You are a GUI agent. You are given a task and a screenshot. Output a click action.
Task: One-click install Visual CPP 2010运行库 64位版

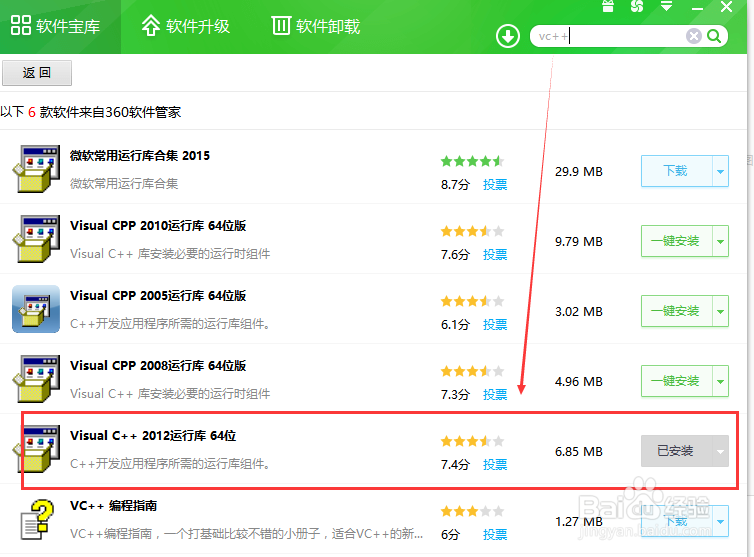pos(676,241)
